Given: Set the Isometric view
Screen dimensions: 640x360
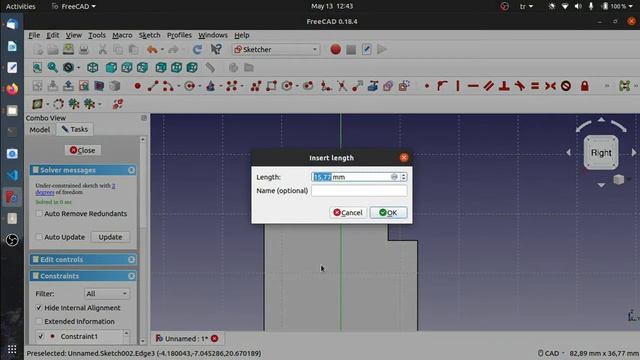Looking at the screenshot, I should coord(93,67).
